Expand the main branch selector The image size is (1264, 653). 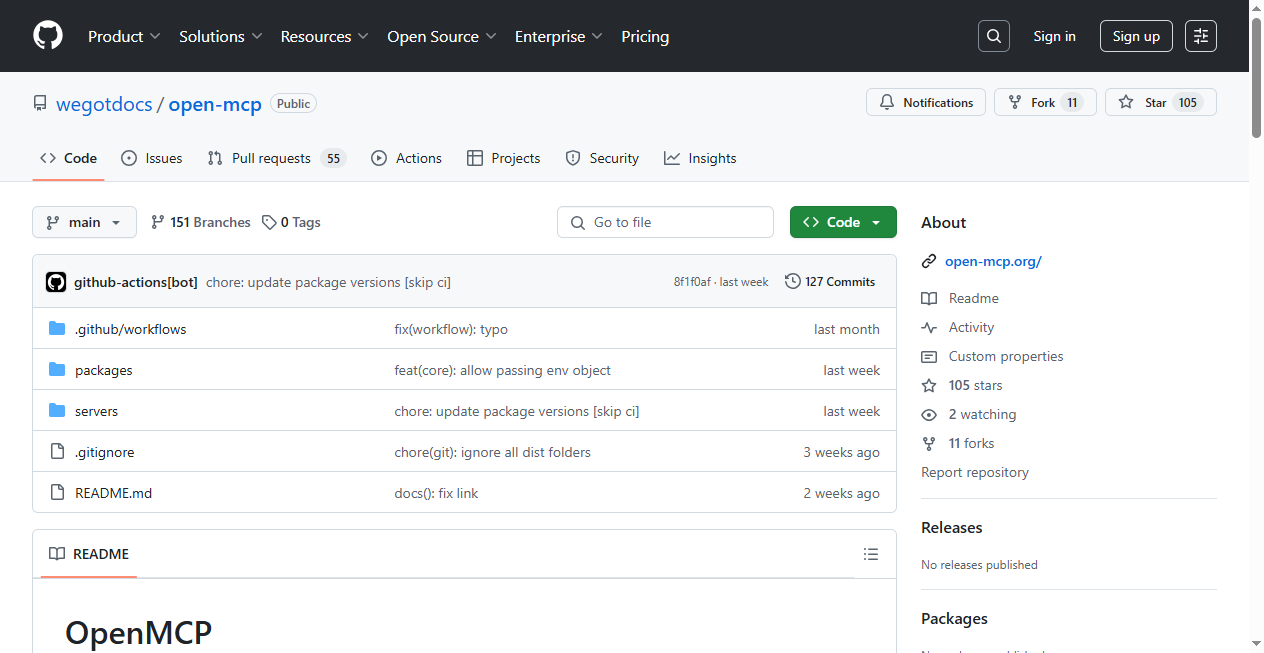tap(84, 222)
